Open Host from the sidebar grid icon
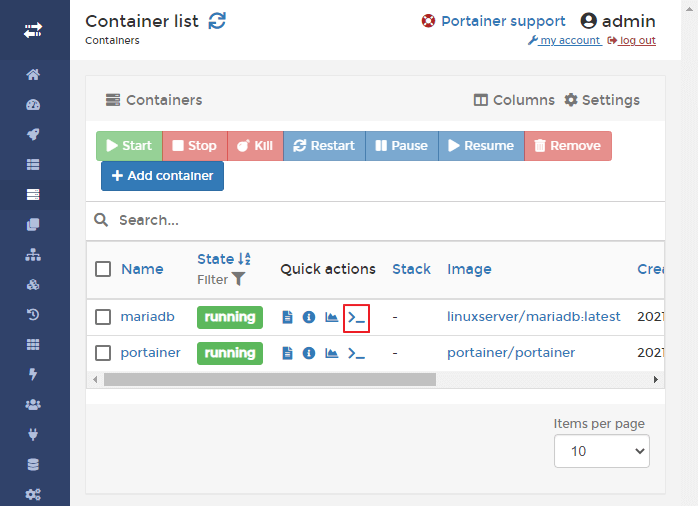This screenshot has height=506, width=698. click(33, 344)
